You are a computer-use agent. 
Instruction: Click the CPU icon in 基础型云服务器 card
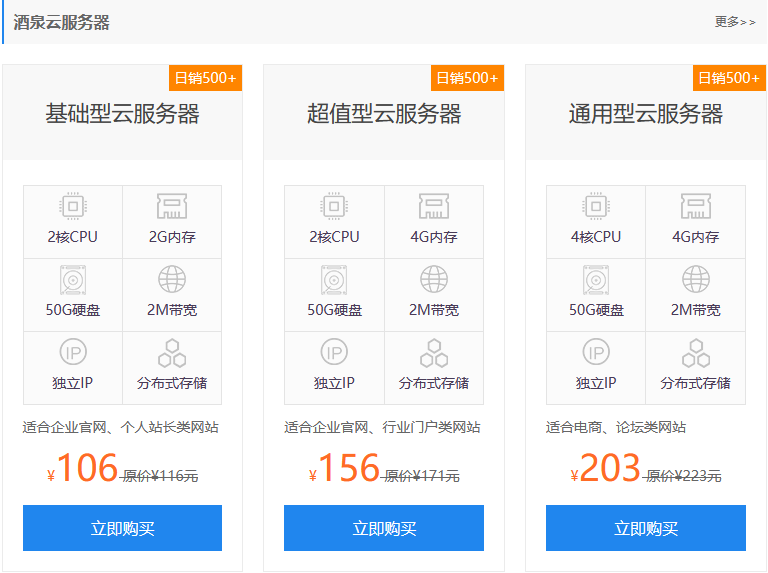(73, 206)
